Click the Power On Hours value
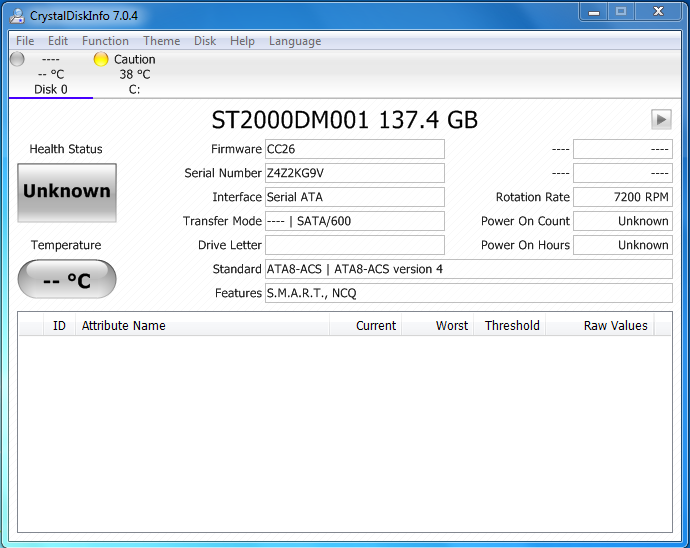The width and height of the screenshot is (690, 548). [623, 245]
